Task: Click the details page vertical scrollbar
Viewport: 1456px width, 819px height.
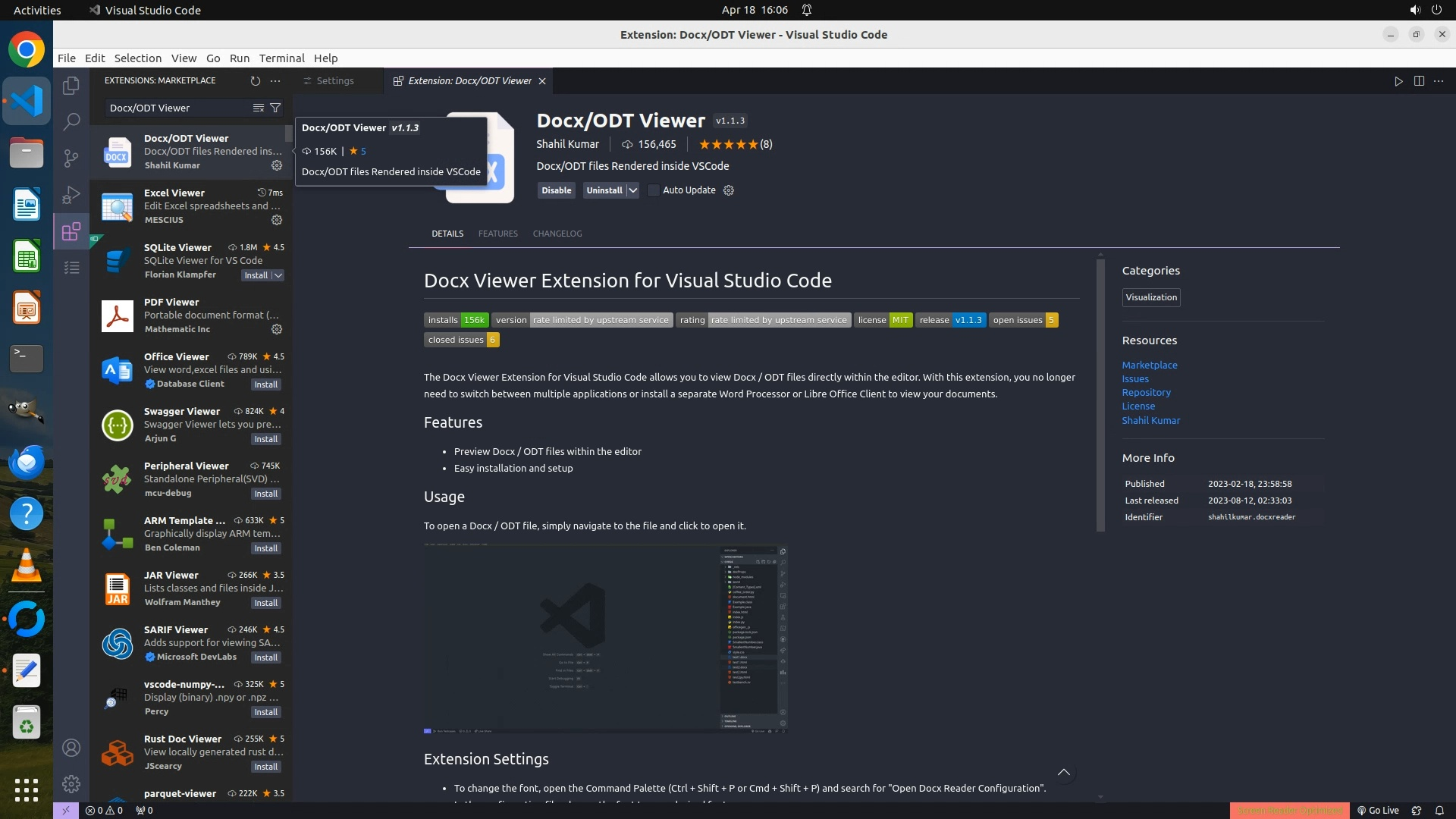Action: [x=1100, y=394]
